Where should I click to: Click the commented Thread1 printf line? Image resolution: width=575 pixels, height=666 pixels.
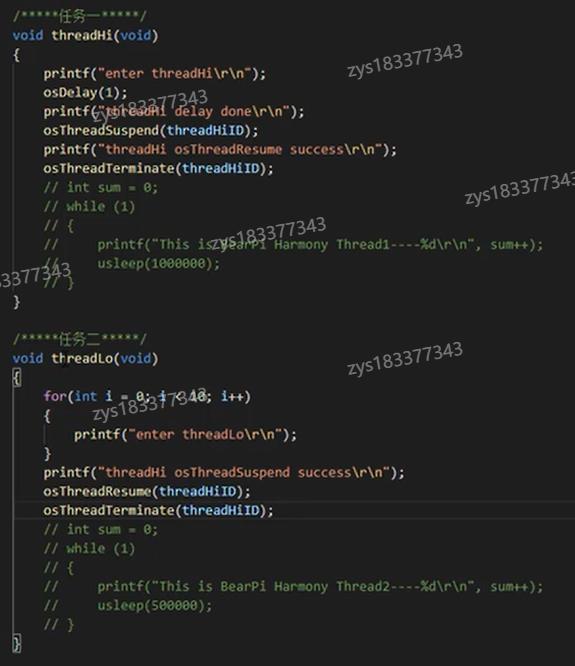(293, 245)
